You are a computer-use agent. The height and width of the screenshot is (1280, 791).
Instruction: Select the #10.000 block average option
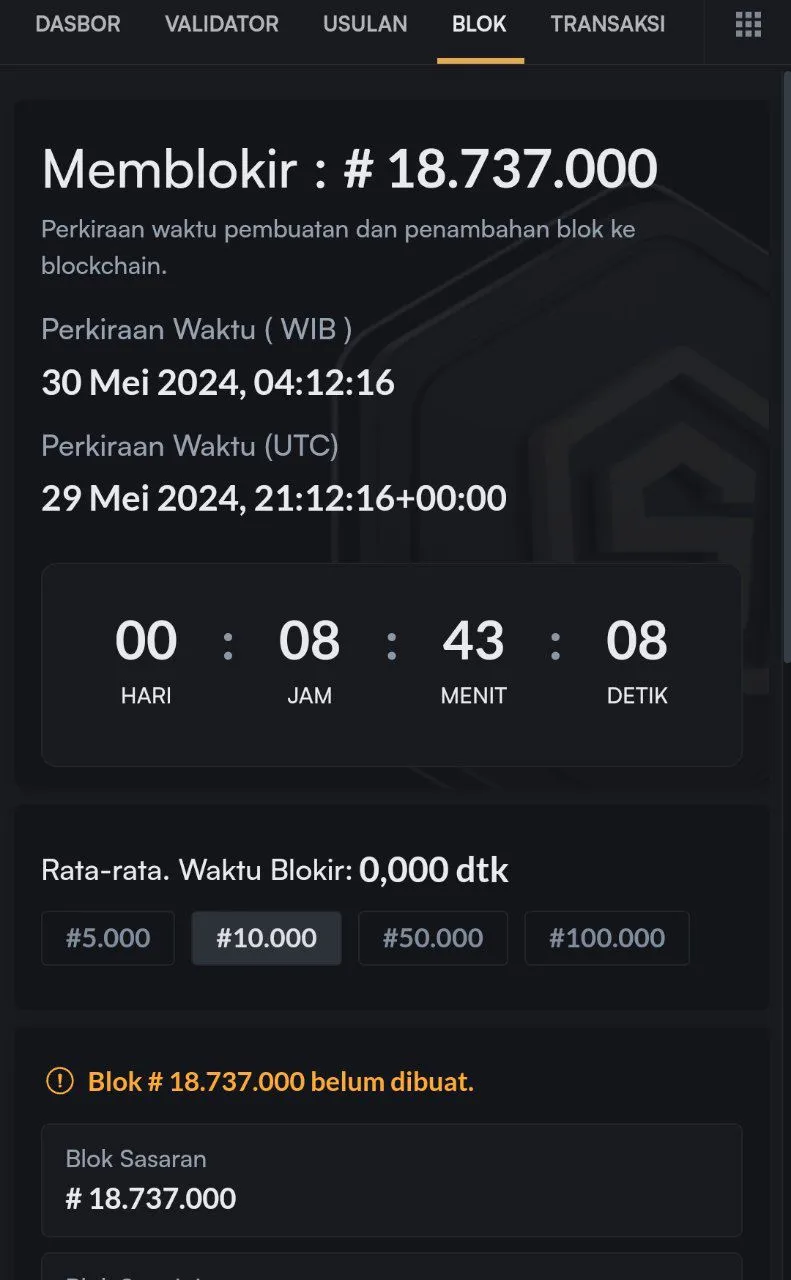267,938
